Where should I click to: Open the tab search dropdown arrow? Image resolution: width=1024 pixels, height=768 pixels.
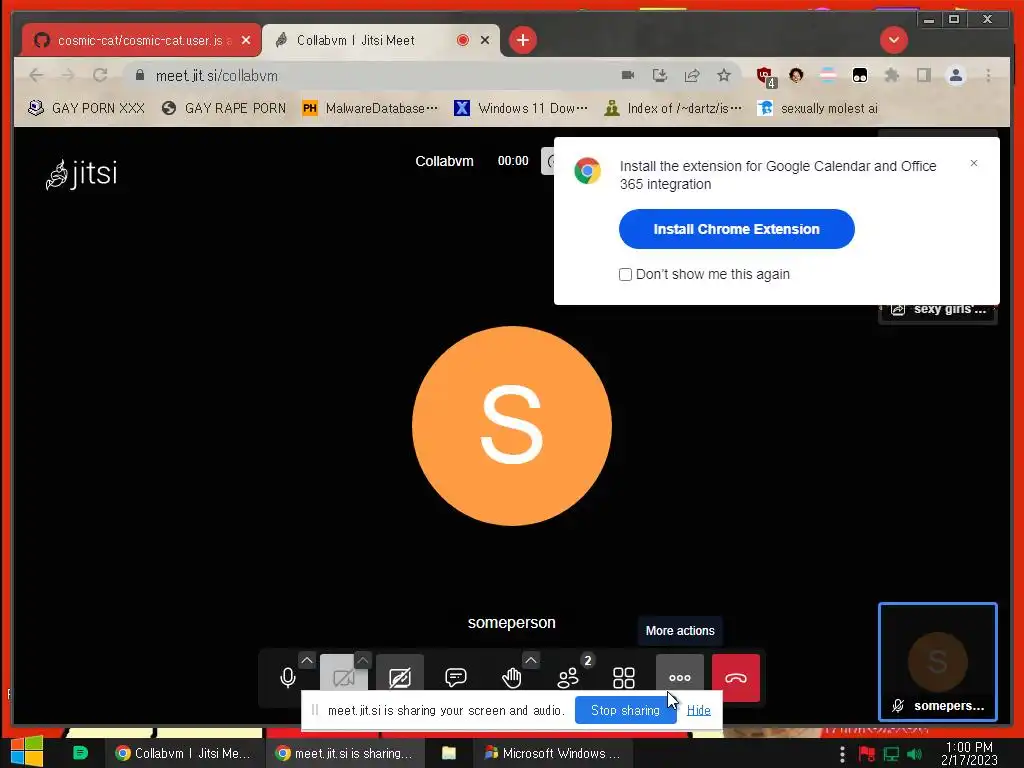[x=893, y=40]
